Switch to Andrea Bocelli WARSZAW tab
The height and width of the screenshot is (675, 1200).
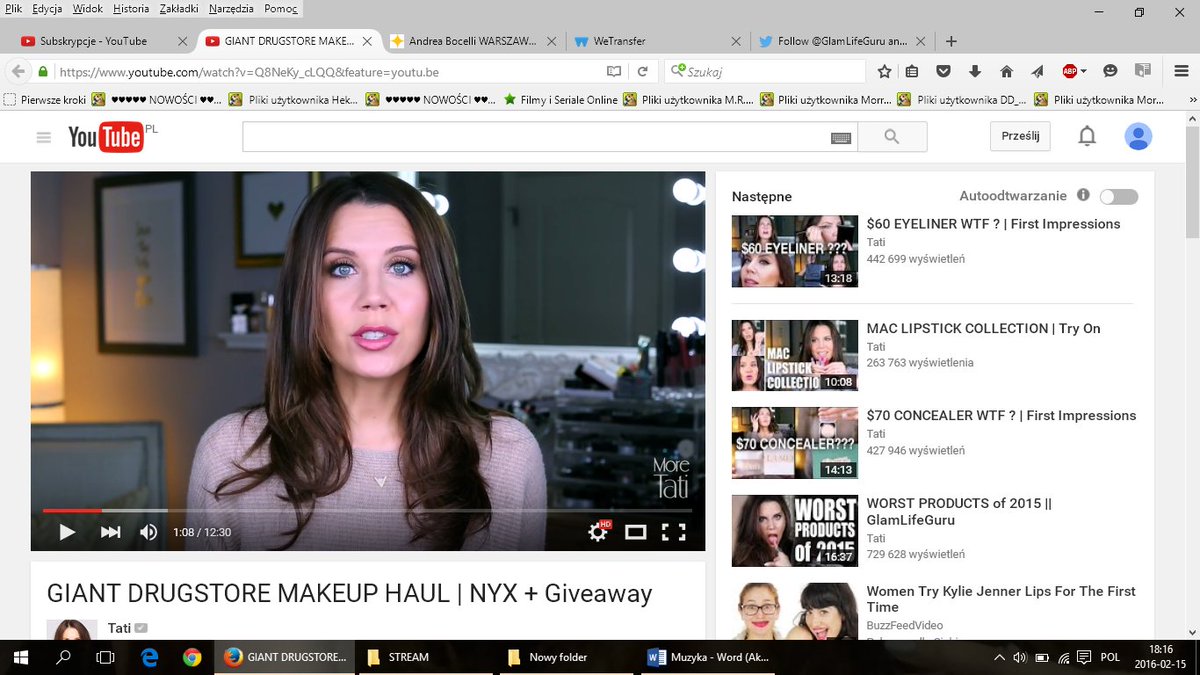473,41
